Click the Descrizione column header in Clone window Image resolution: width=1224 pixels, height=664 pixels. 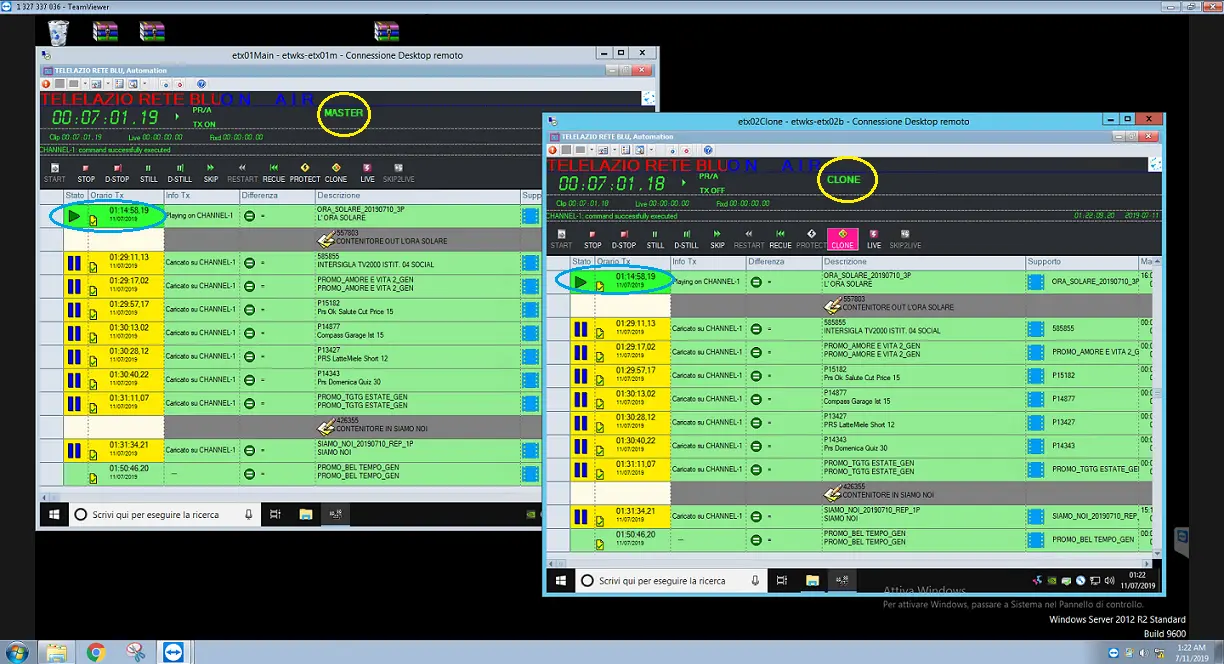(x=845, y=262)
